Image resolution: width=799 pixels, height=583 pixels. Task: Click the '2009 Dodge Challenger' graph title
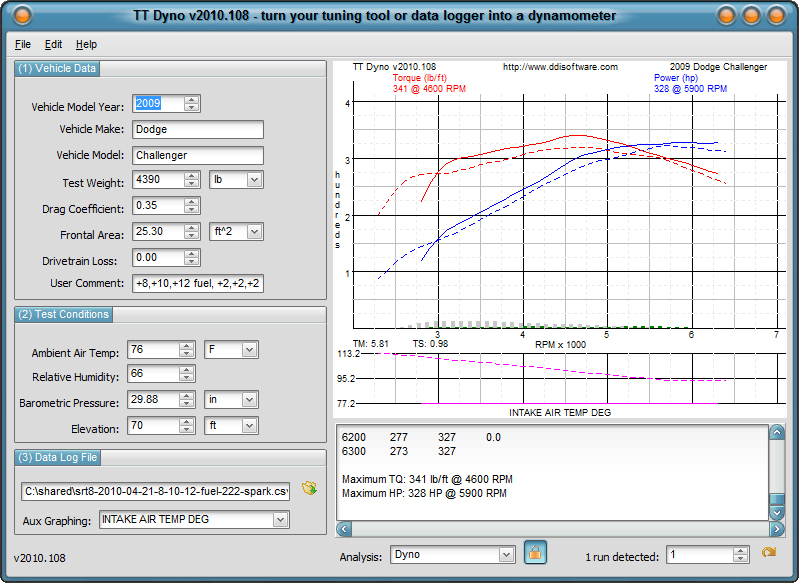pyautogui.click(x=718, y=67)
